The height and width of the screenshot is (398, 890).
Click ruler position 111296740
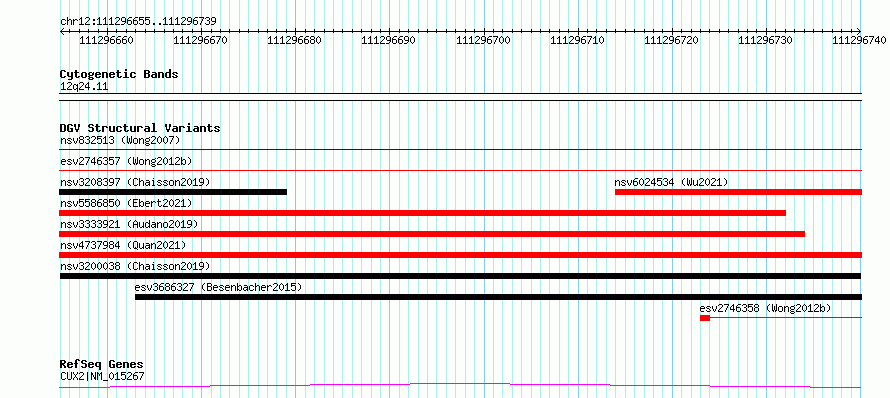[860, 40]
